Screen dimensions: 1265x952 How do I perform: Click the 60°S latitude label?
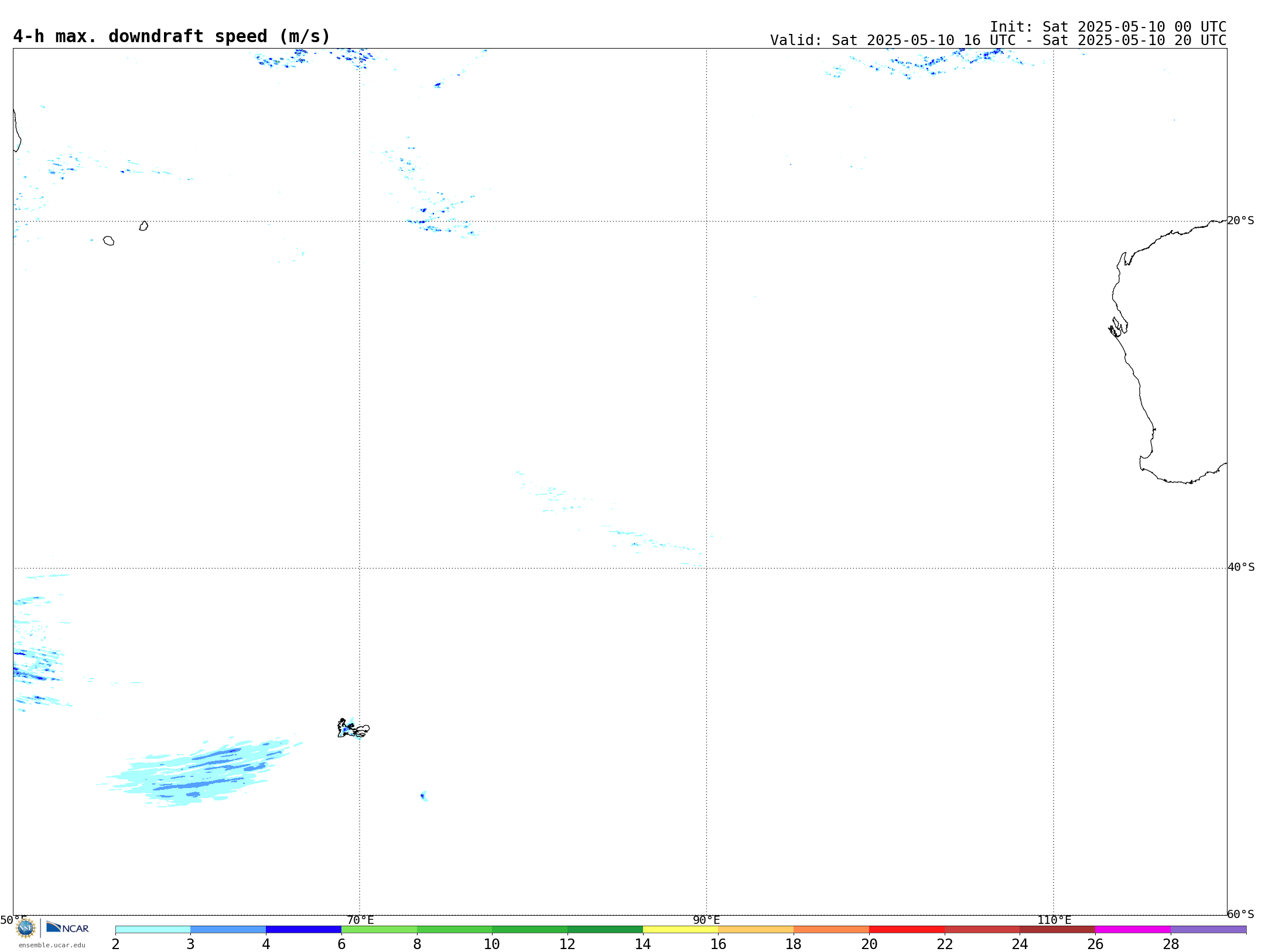point(1241,914)
